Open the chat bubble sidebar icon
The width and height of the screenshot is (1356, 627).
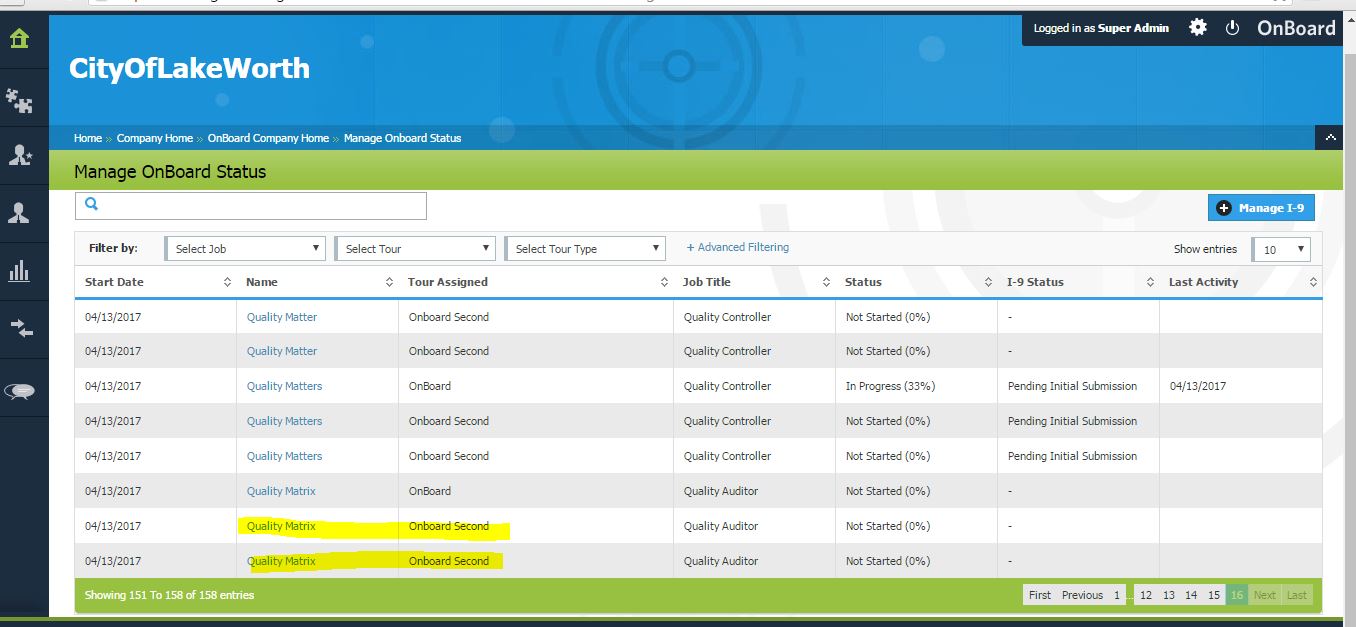click(x=19, y=392)
